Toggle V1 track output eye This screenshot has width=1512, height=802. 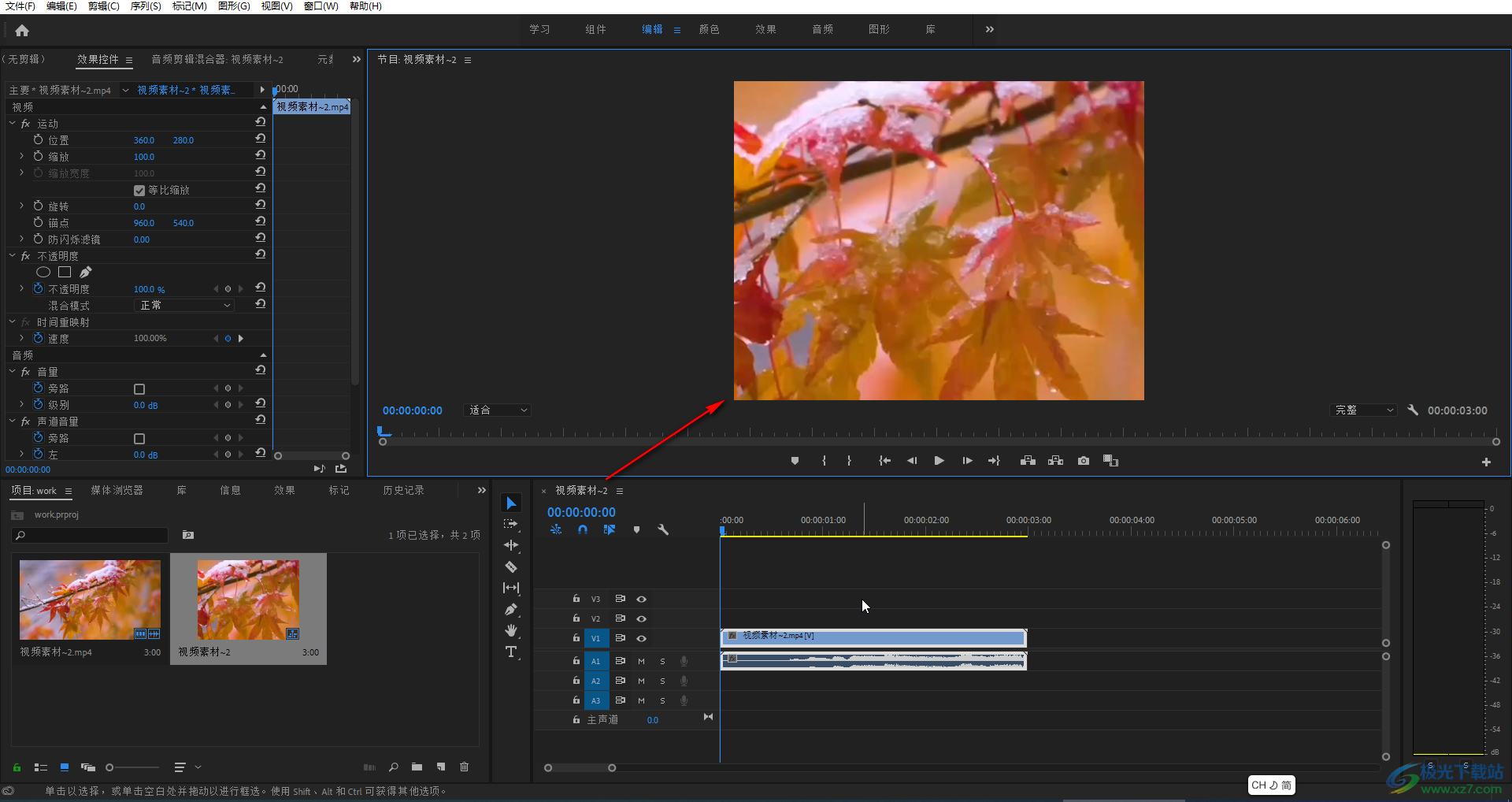pyautogui.click(x=641, y=638)
